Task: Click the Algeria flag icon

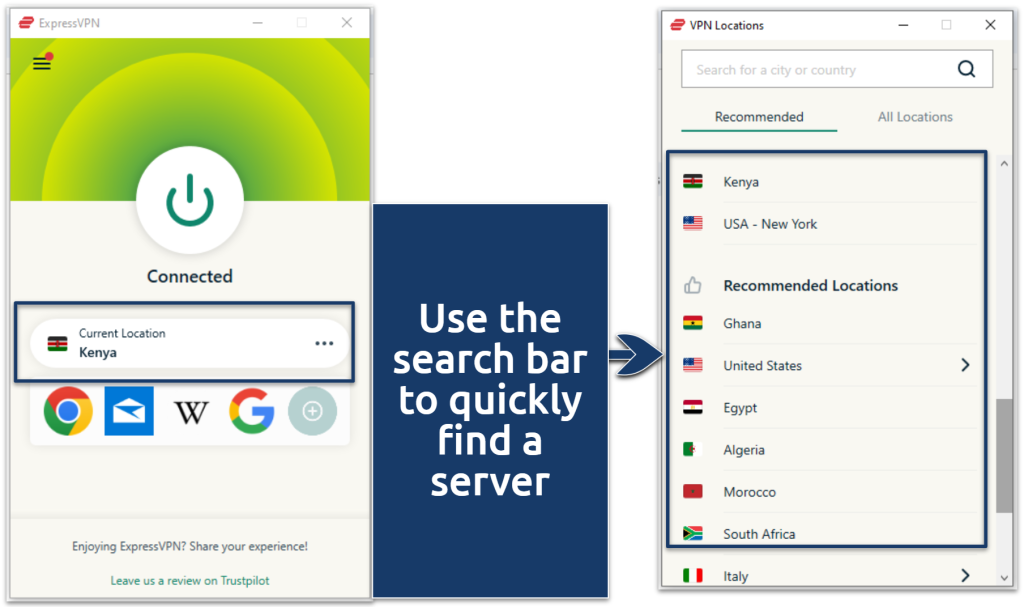Action: pyautogui.click(x=693, y=450)
